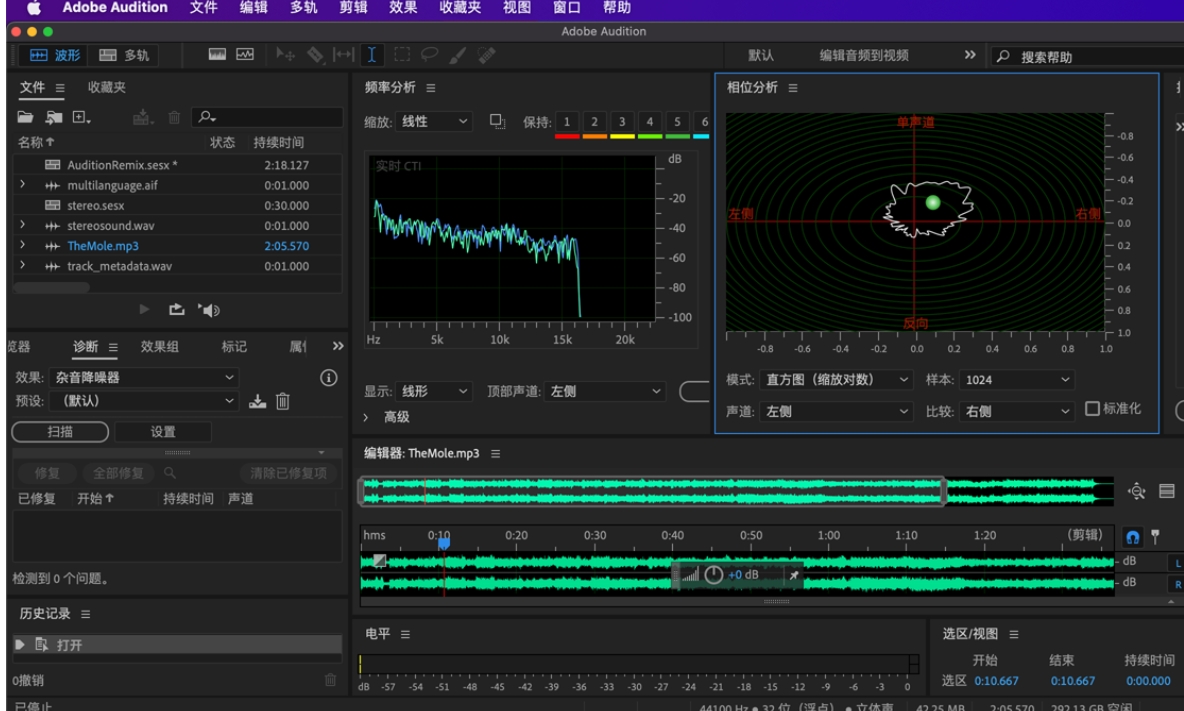This screenshot has height=711, width=1184.
Task: Enable the 标准化 checkbox
Action: [1092, 408]
